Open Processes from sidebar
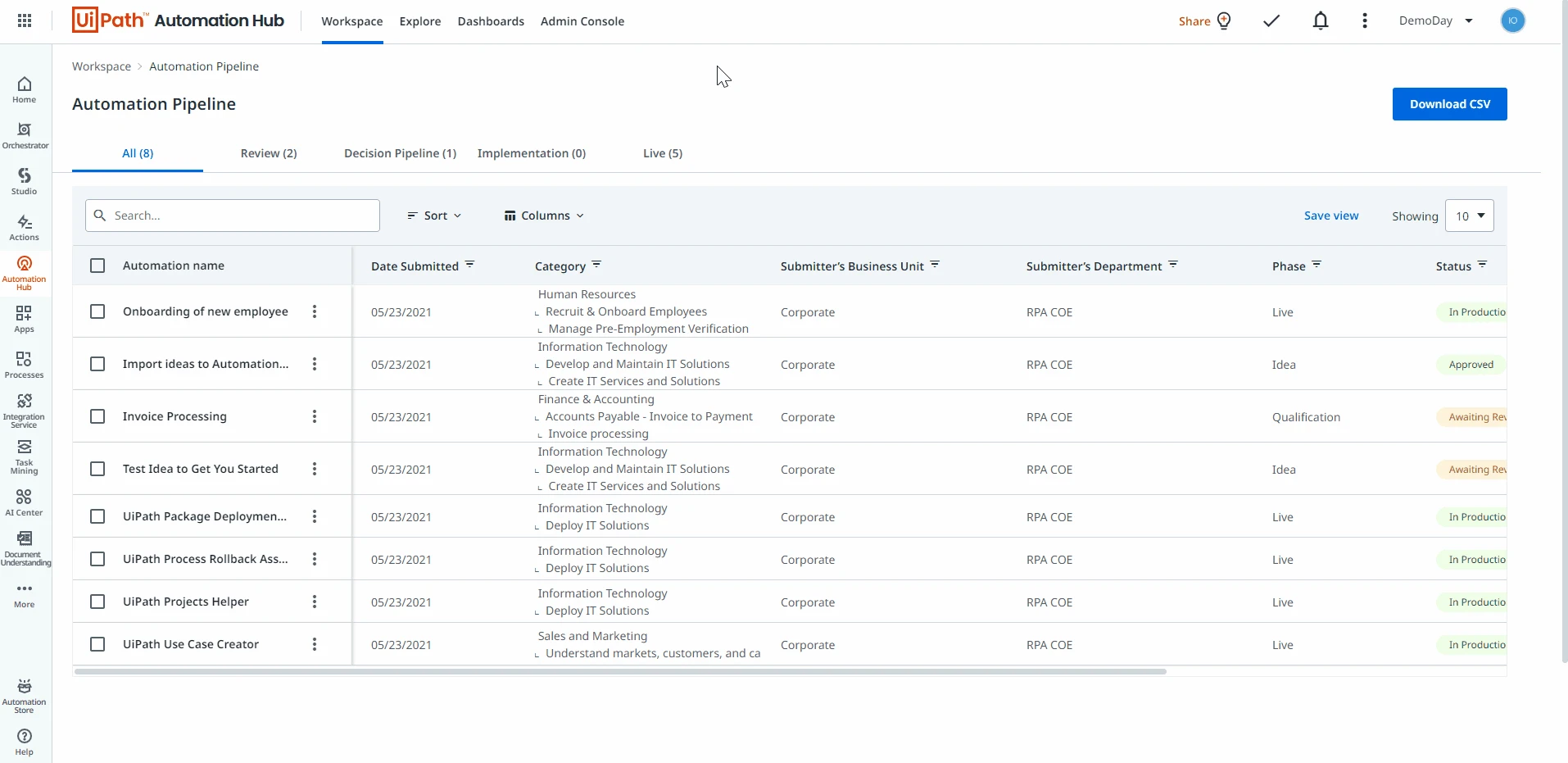The image size is (1568, 763). click(x=25, y=365)
